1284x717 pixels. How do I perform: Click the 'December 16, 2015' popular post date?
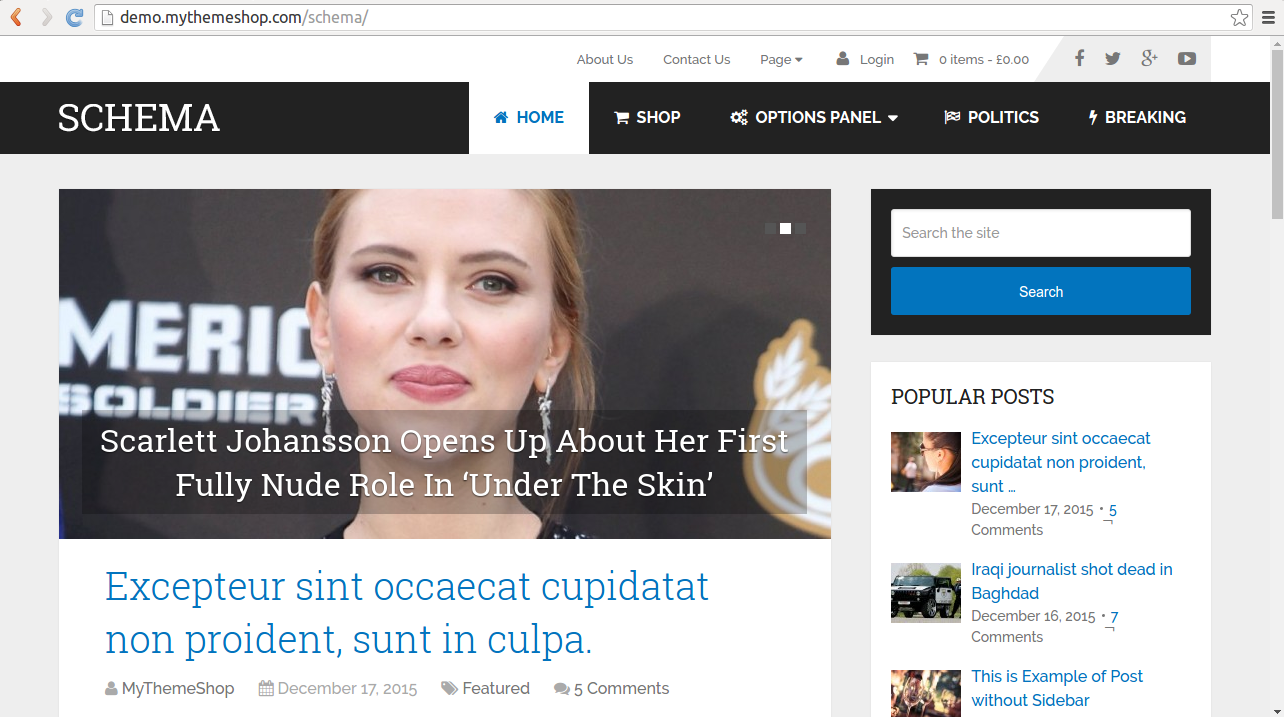pyautogui.click(x=1033, y=616)
